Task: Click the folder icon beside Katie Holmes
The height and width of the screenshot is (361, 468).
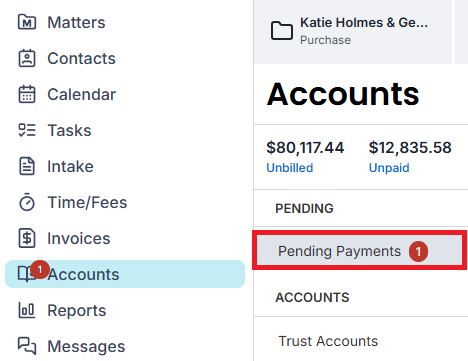Action: [282, 31]
